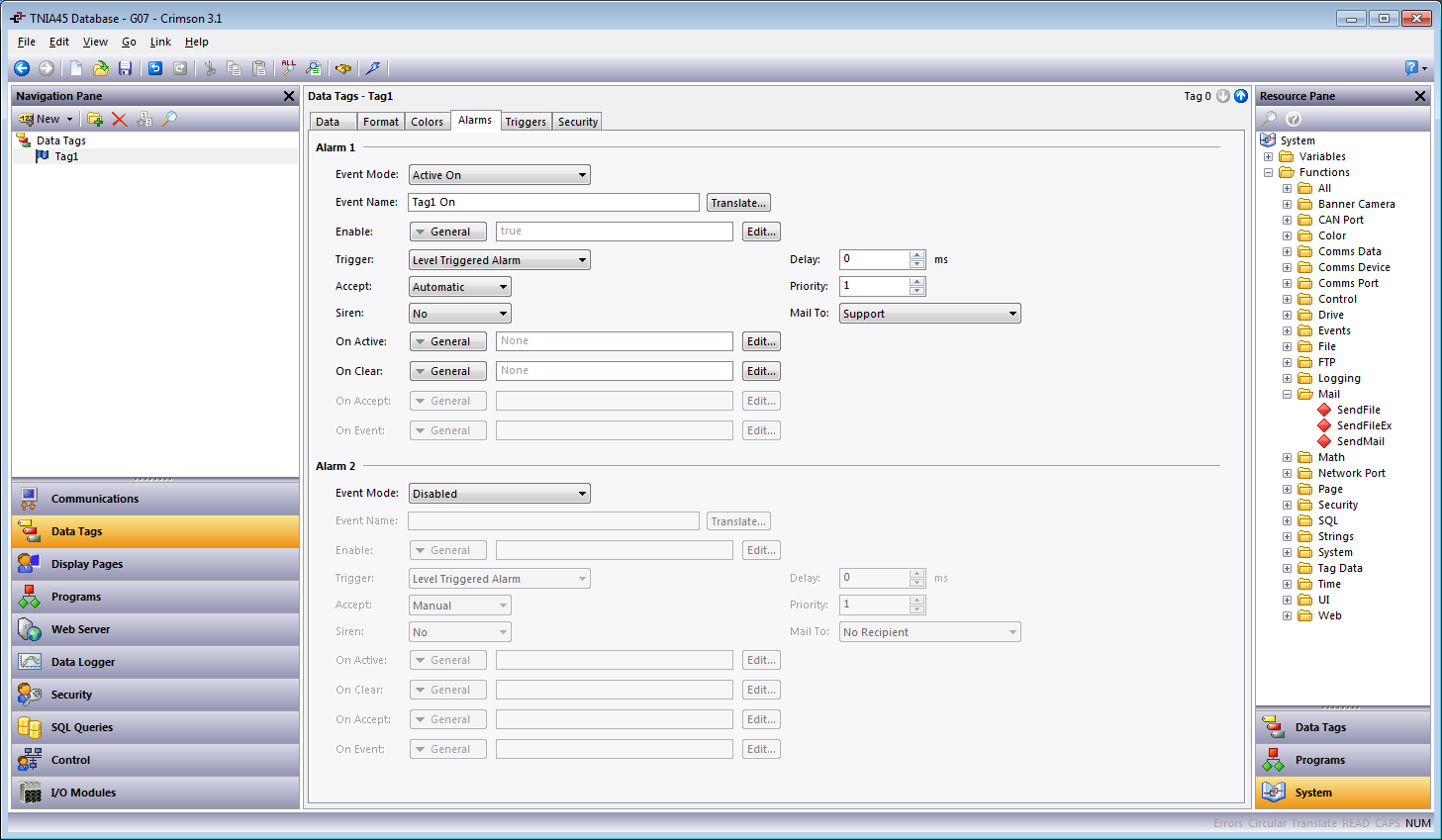The width and height of the screenshot is (1442, 840).
Task: Click Edit button for Alarm 1 On Clear
Action: (x=761, y=371)
